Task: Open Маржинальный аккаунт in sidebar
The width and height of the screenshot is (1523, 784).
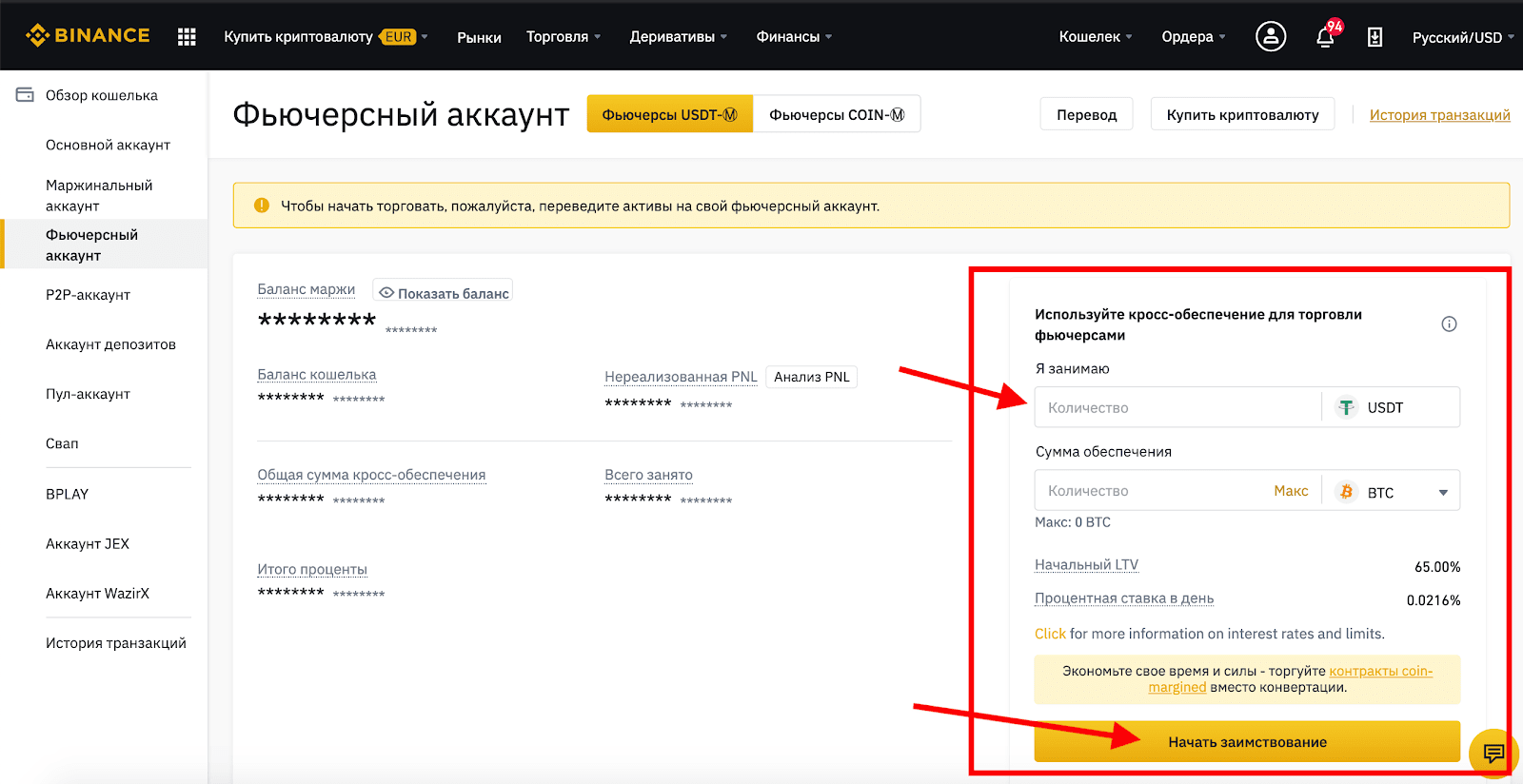Action: click(99, 195)
